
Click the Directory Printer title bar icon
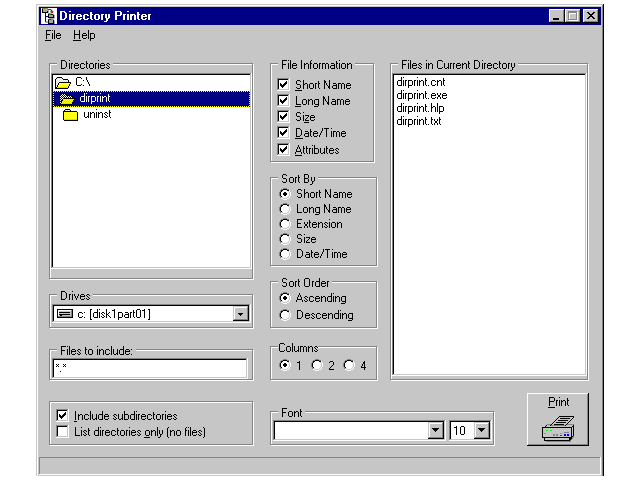(48, 16)
